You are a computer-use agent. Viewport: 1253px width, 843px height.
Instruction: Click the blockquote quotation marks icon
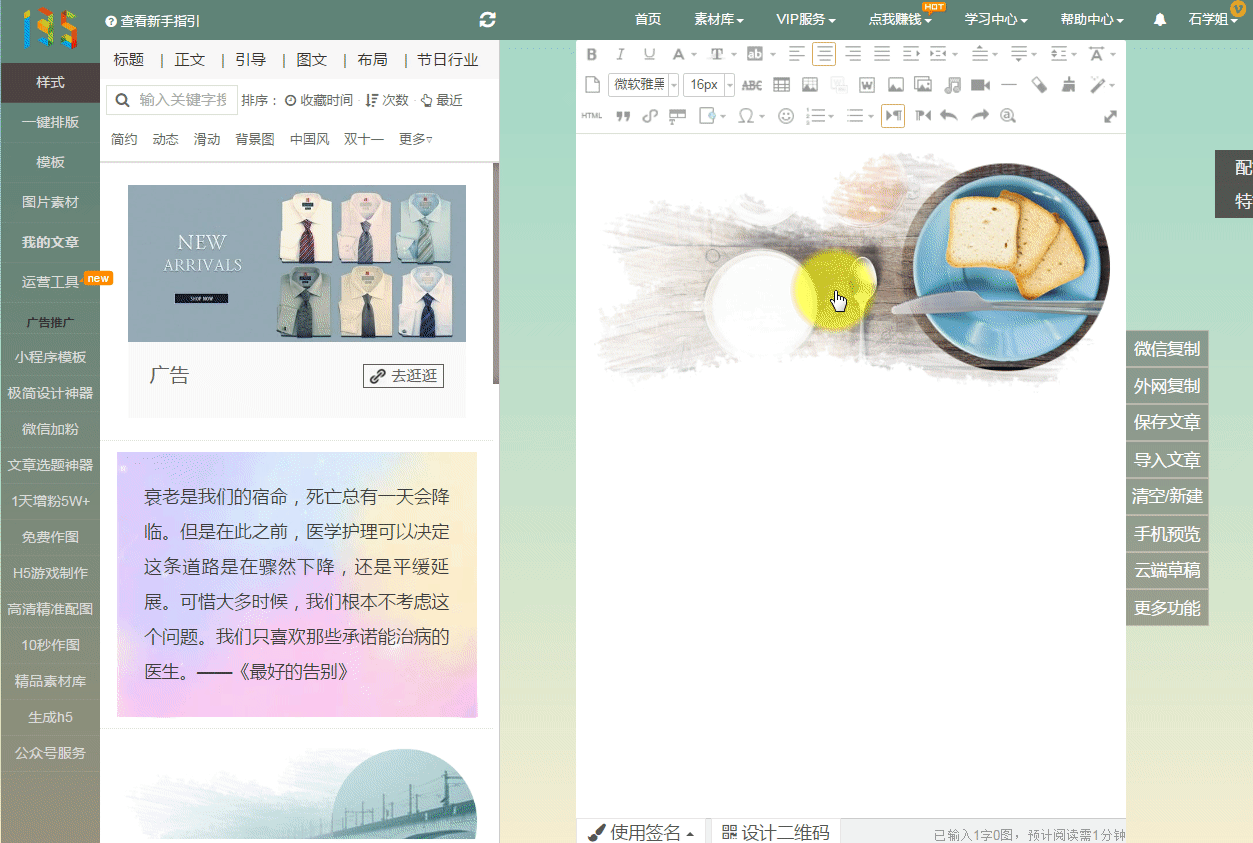tap(623, 116)
